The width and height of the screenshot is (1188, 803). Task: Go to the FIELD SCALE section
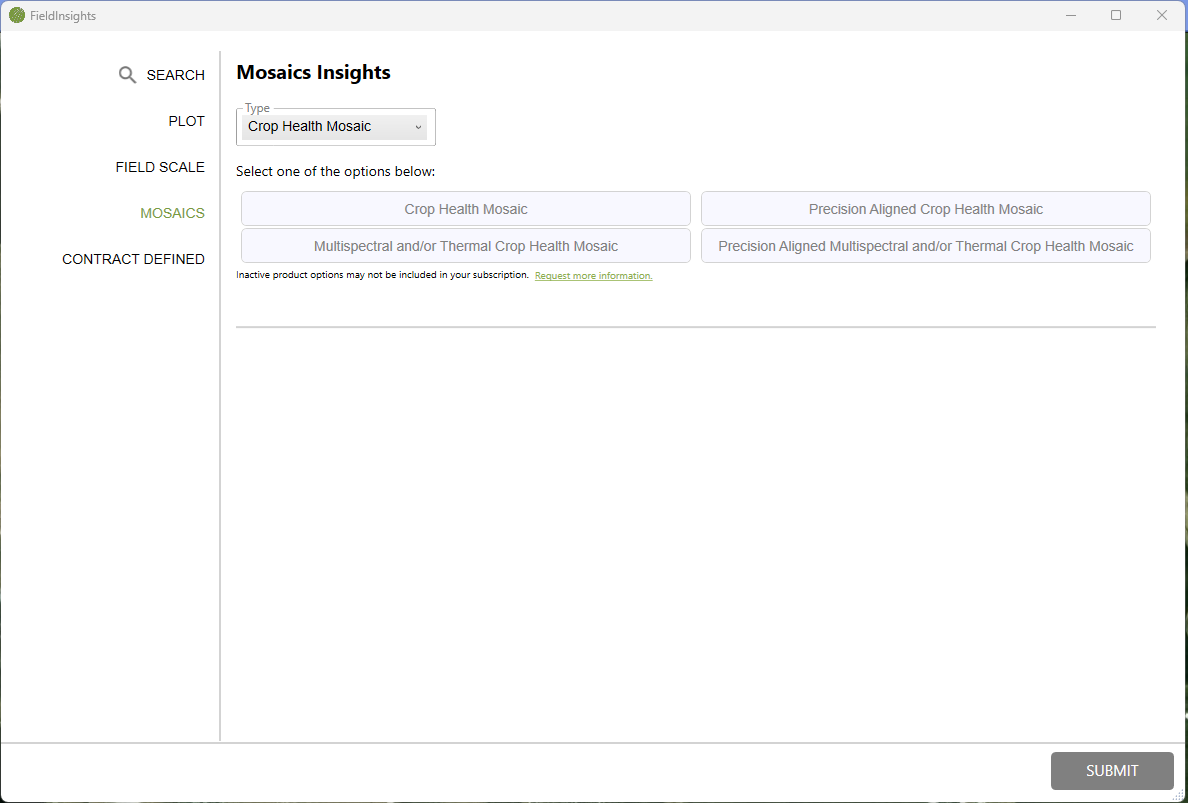[x=160, y=167]
